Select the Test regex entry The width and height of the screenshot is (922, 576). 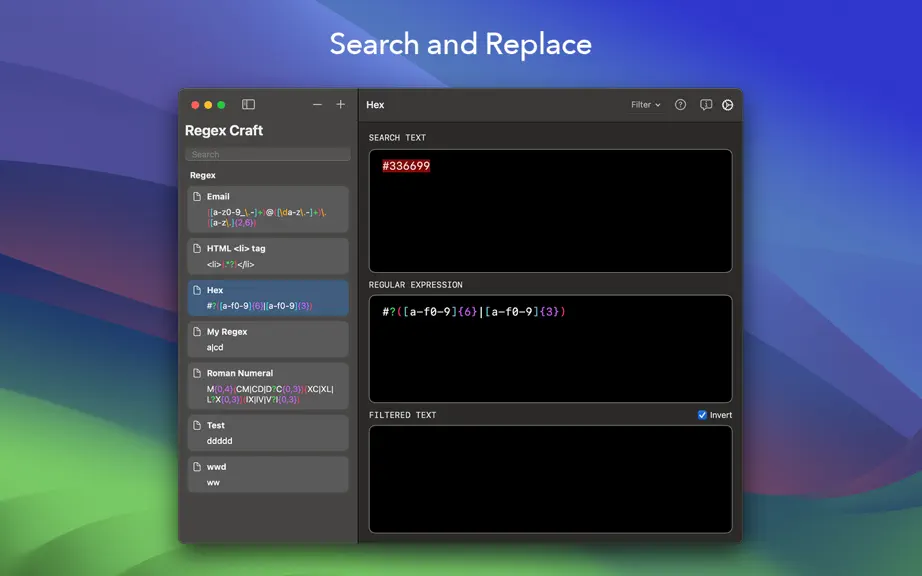click(268, 433)
